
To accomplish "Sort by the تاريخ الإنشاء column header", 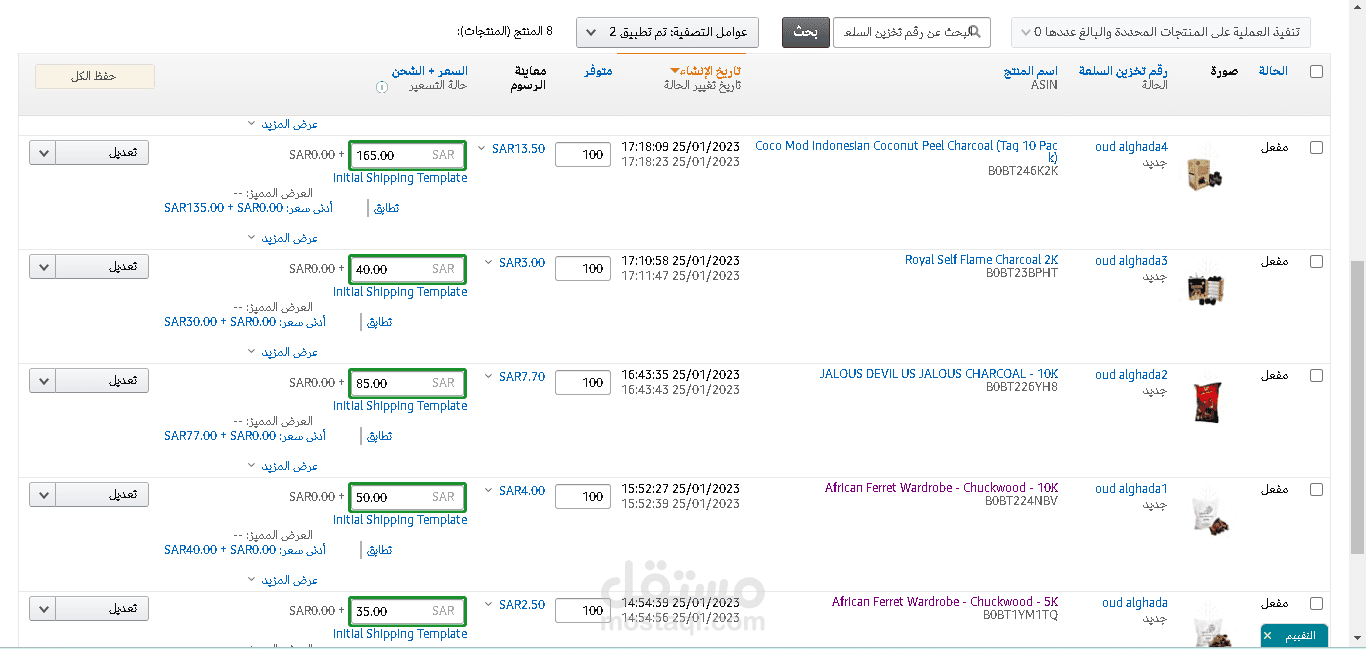I will tap(709, 71).
